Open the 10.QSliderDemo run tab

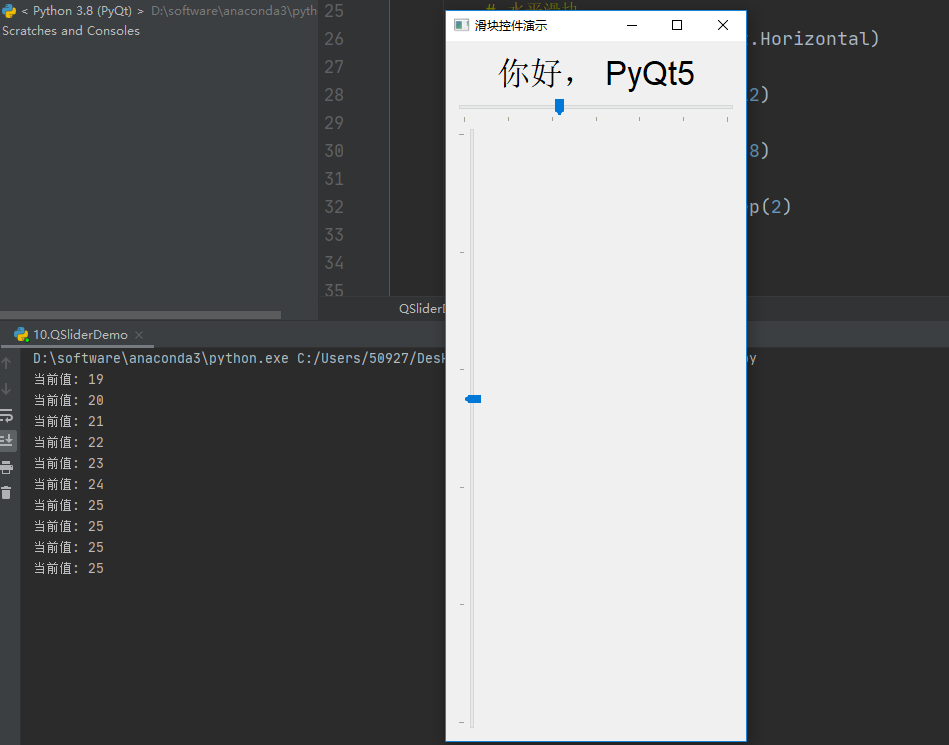tap(80, 335)
